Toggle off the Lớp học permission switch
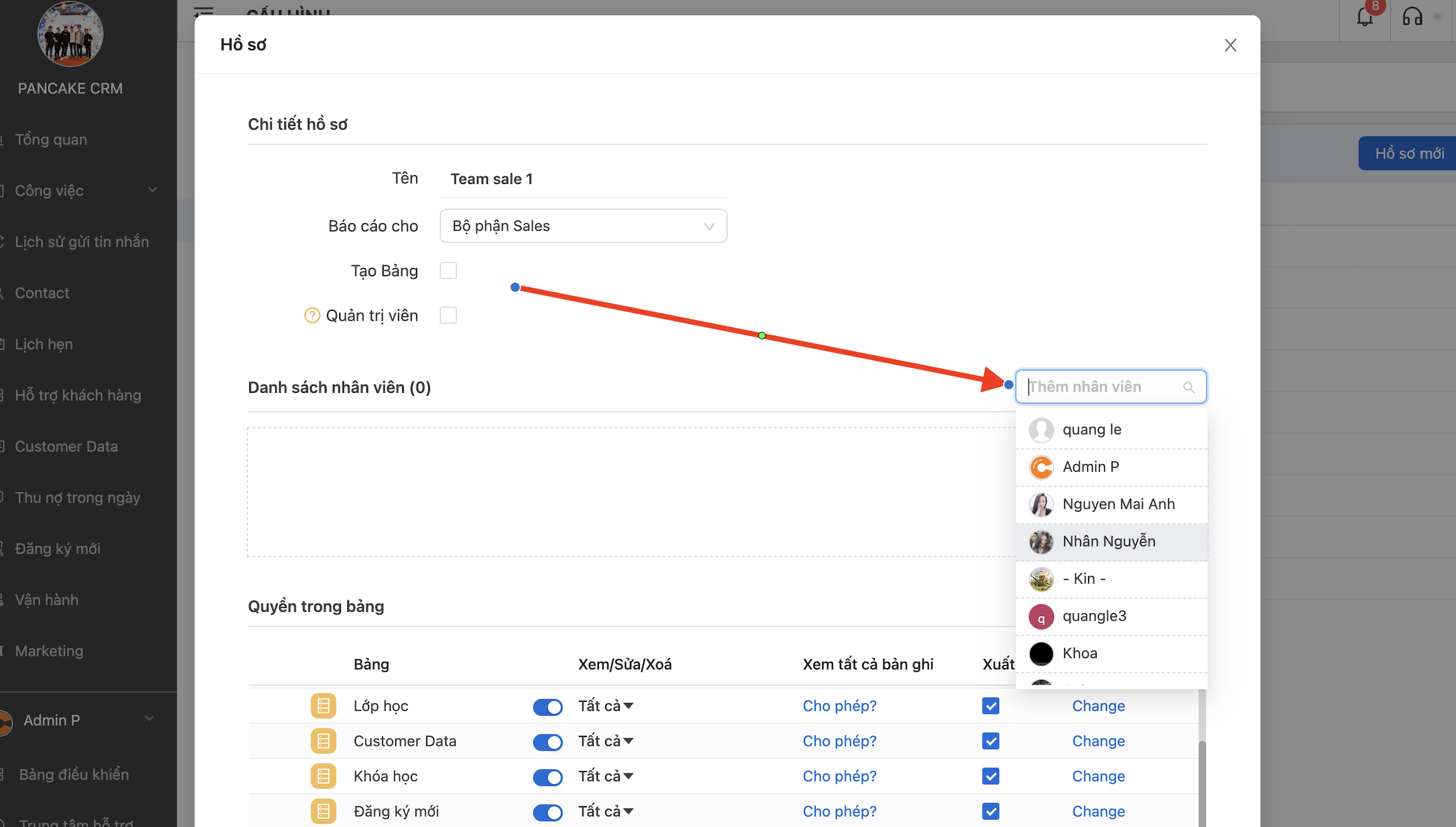This screenshot has width=1456, height=827. 547,706
